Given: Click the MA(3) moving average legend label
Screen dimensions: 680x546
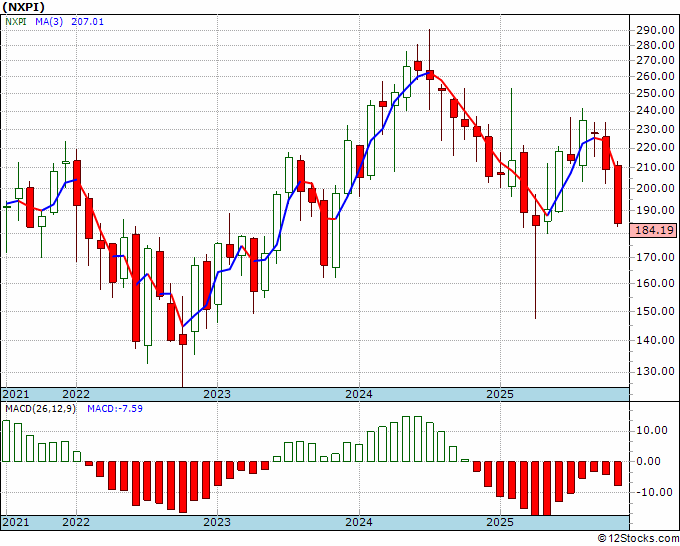Looking at the screenshot, I should tap(49, 21).
